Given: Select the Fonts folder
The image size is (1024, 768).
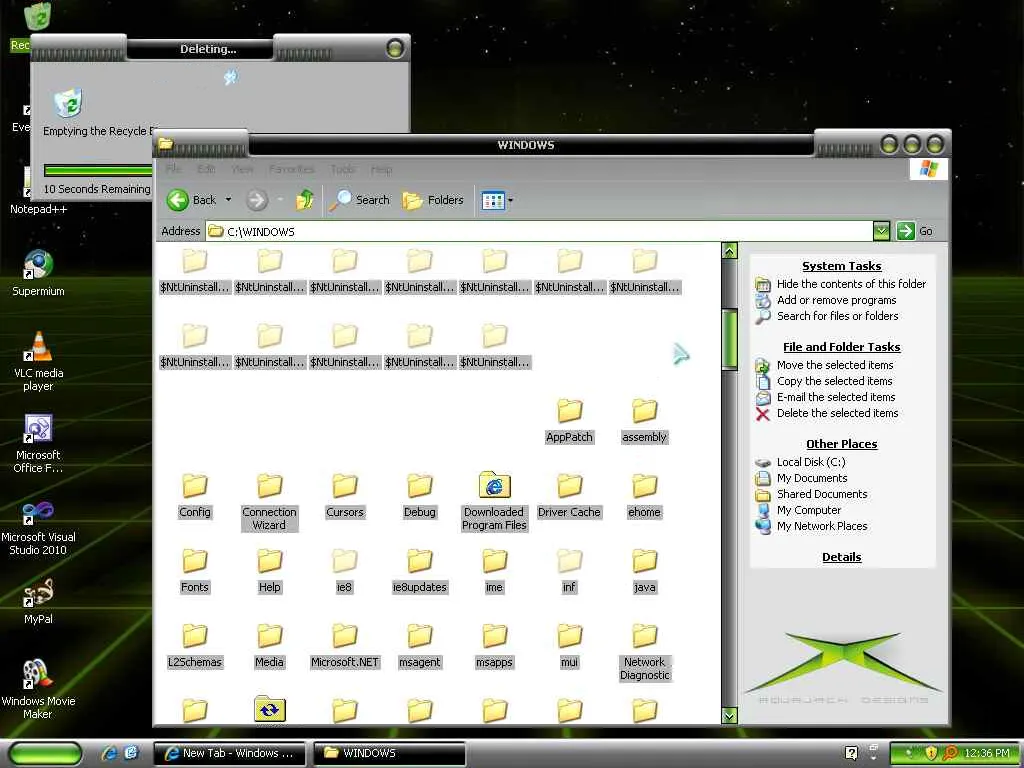Looking at the screenshot, I should coord(195,571).
